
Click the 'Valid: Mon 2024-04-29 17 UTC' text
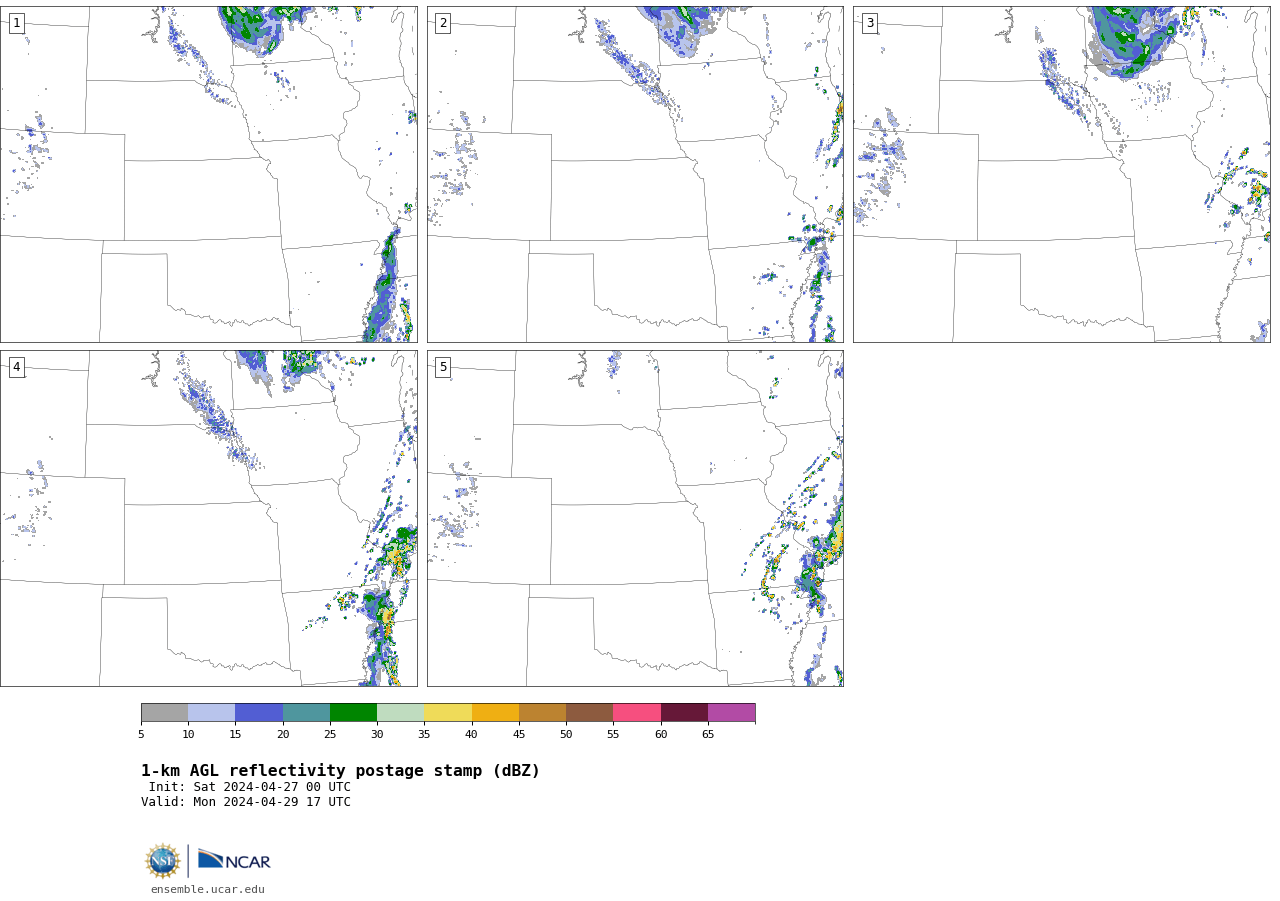[x=246, y=802]
